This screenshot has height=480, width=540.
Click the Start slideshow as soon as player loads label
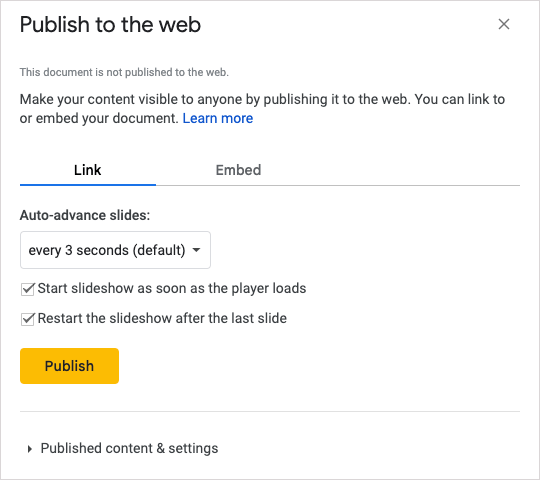click(x=172, y=289)
